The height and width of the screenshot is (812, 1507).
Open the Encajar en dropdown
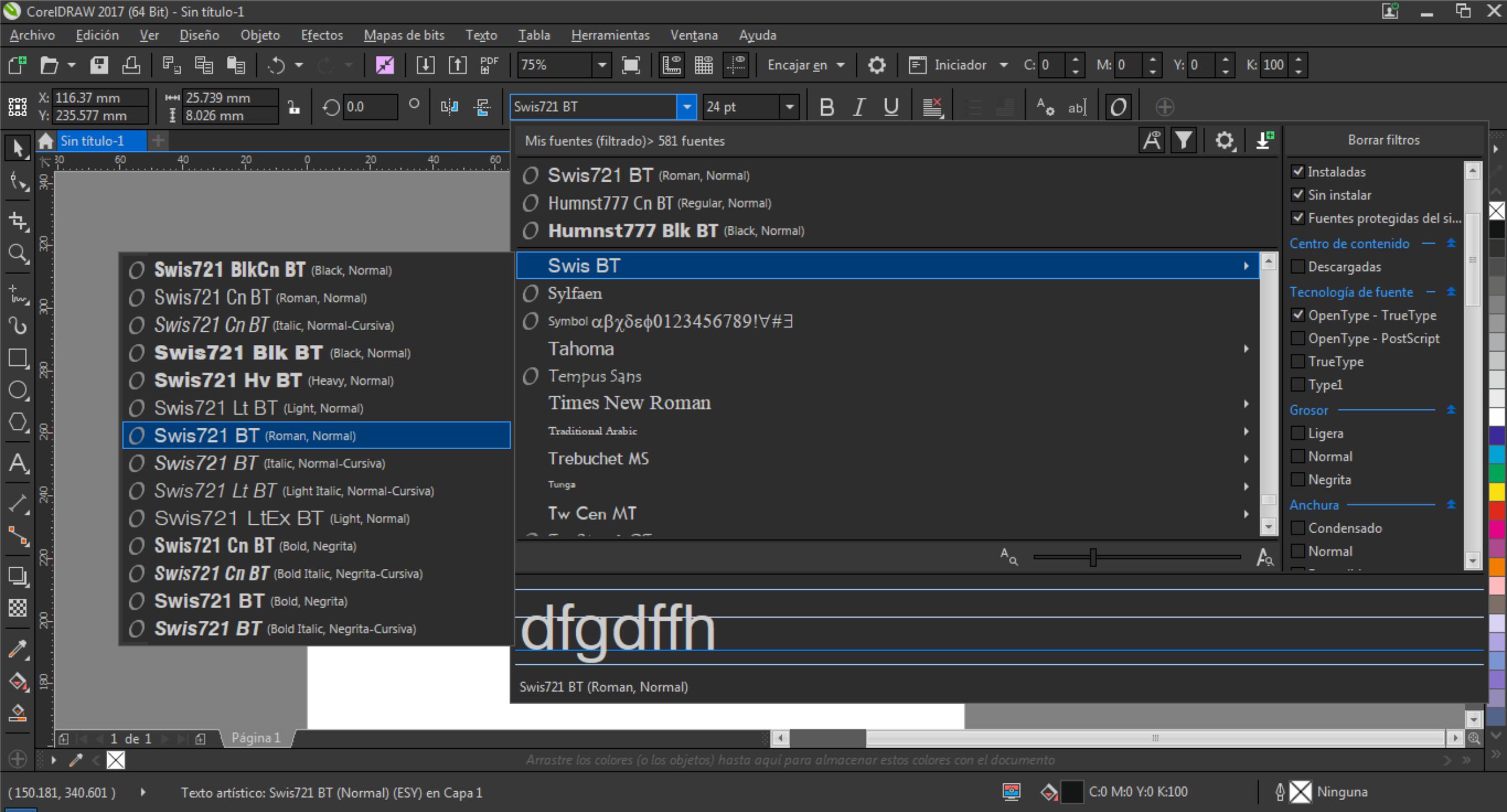tap(806, 65)
